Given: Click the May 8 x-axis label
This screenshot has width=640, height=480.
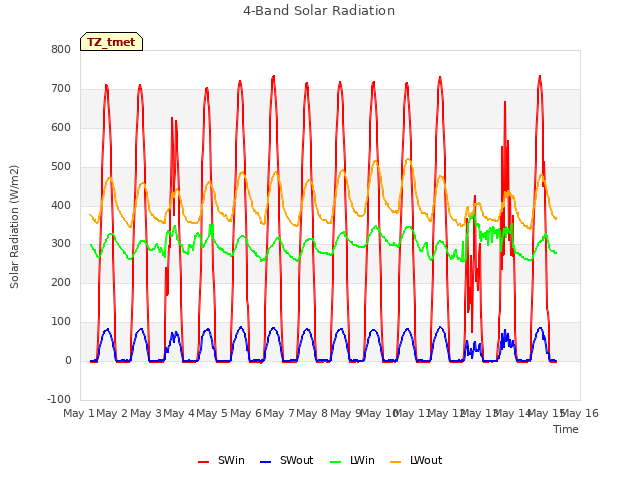Looking at the screenshot, I should [312, 413].
